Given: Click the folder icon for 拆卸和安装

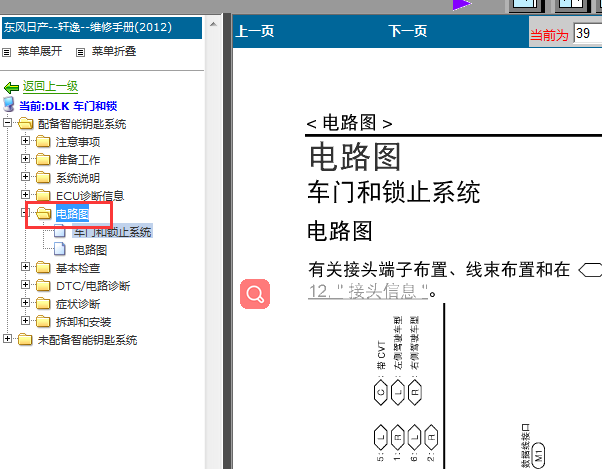Looking at the screenshot, I should click(43, 322).
